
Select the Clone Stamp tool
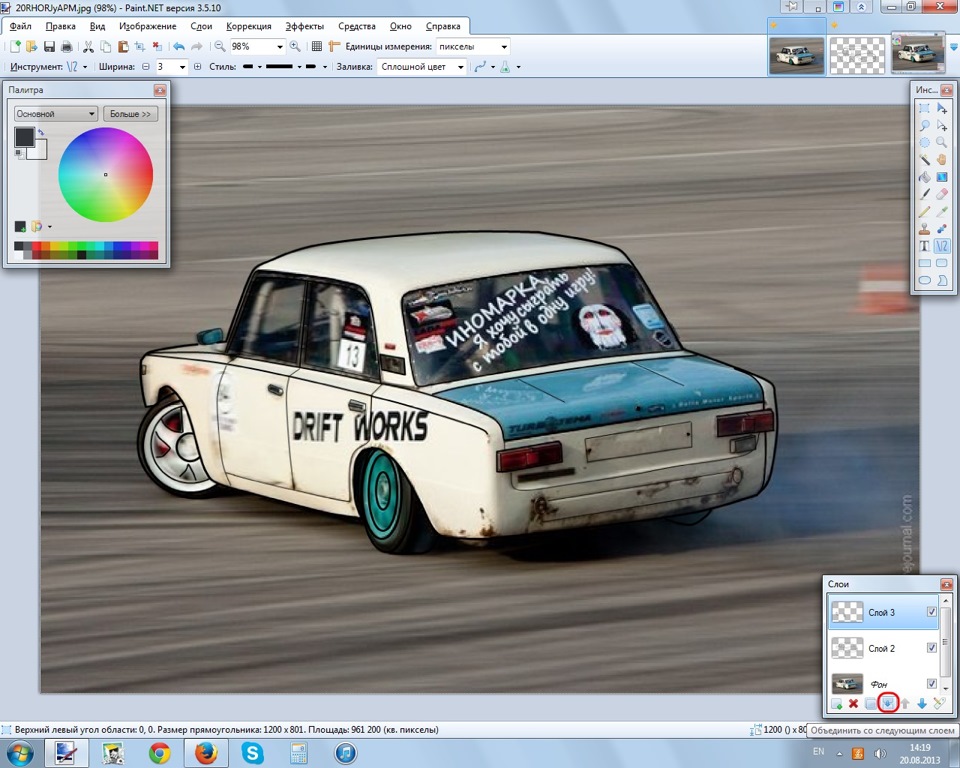pyautogui.click(x=924, y=228)
